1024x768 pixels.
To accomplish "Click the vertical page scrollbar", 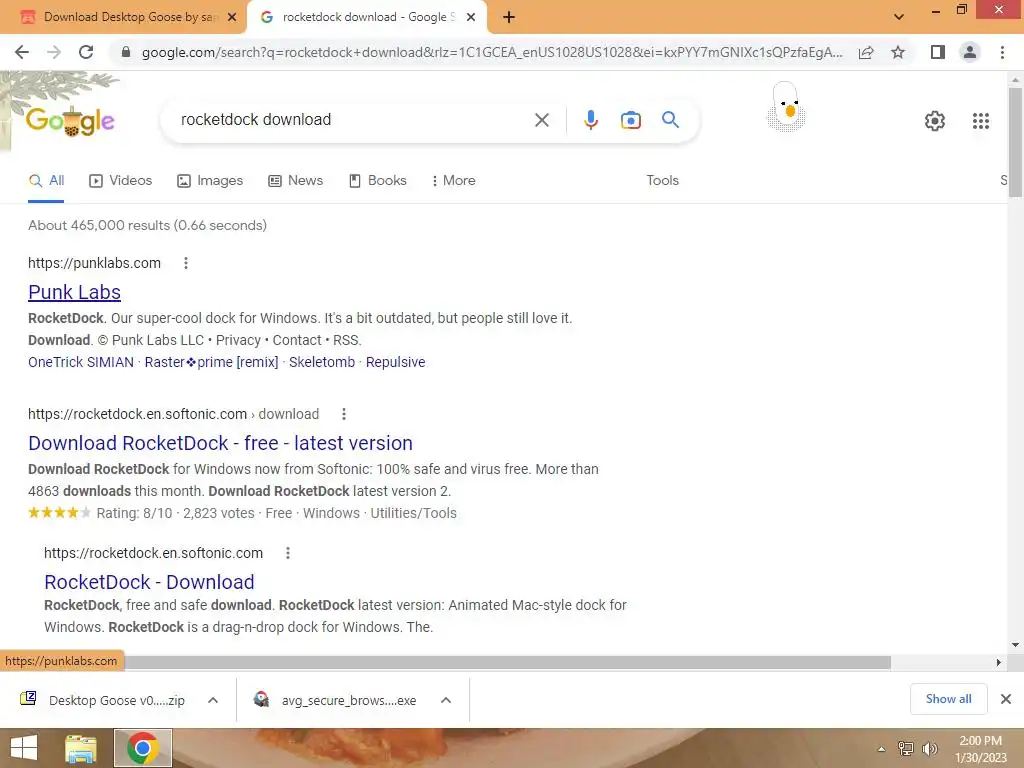I will click(1015, 142).
